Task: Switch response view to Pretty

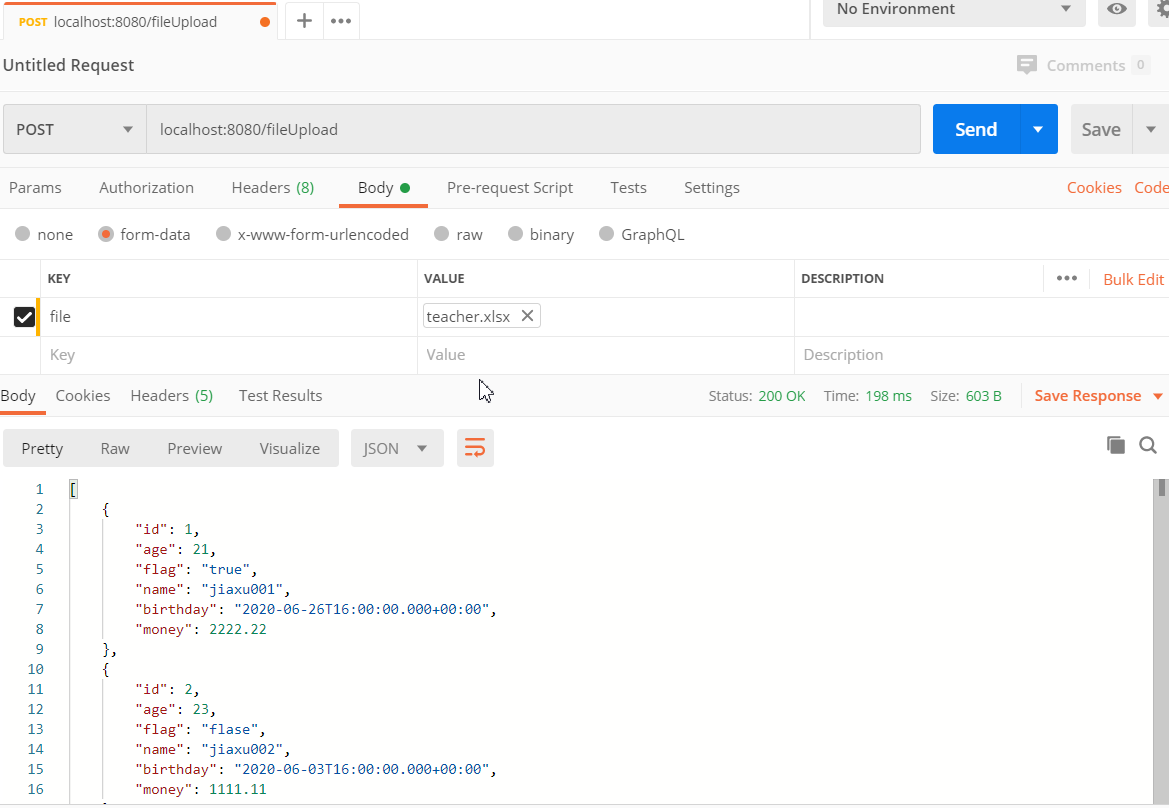Action: 42,448
